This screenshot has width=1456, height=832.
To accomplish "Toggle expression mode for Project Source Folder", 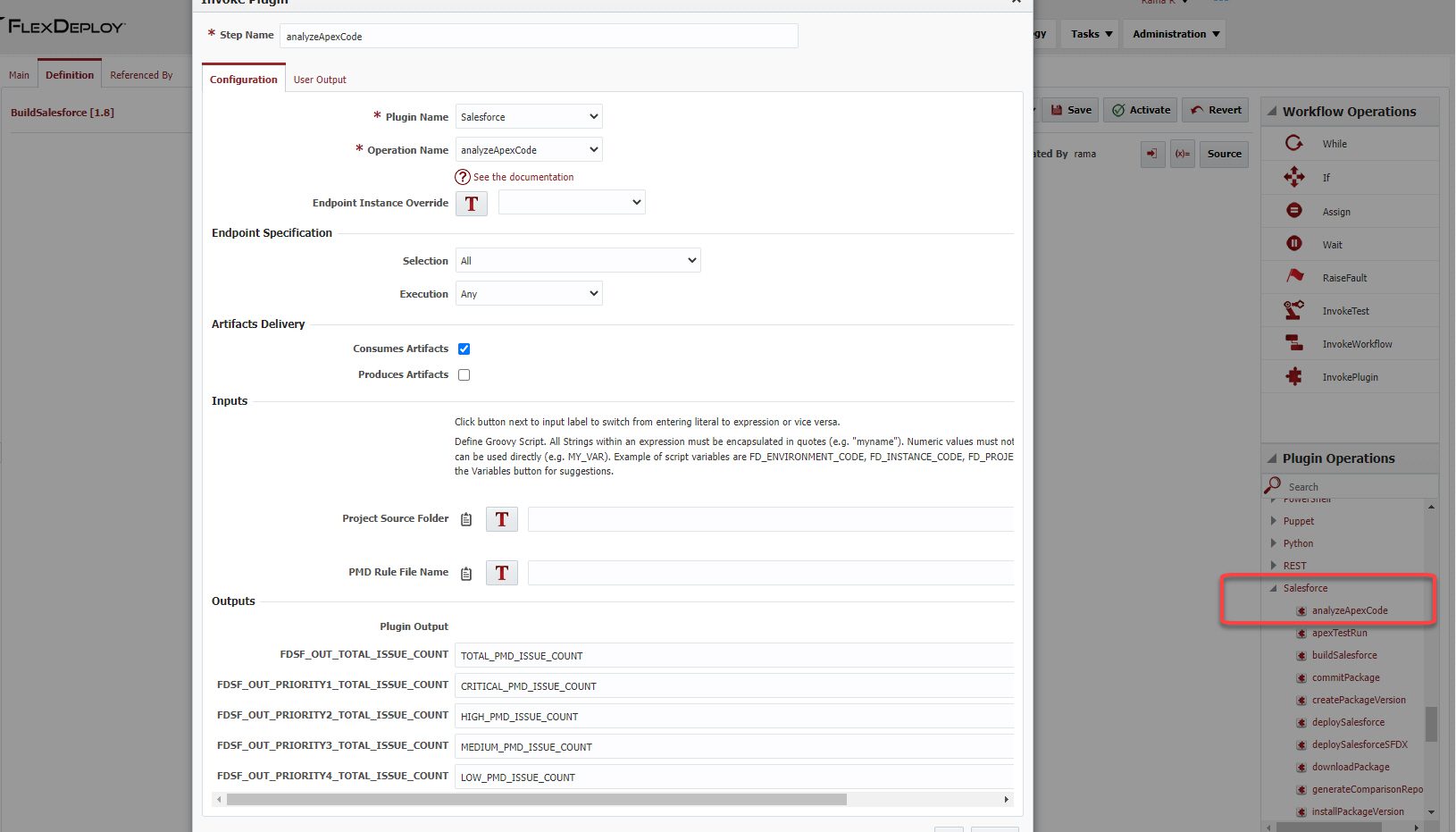I will [x=502, y=519].
